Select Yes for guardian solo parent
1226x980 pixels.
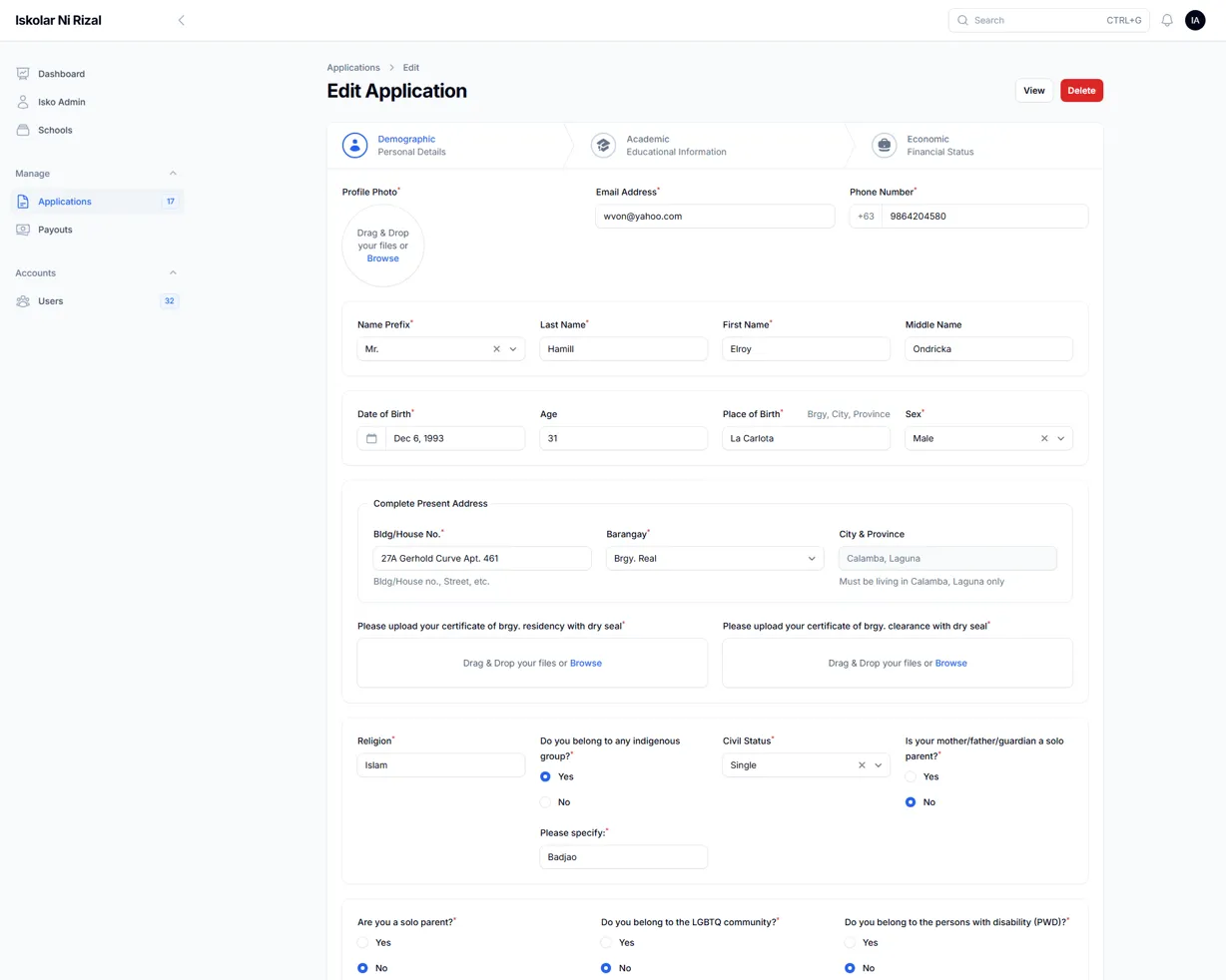(911, 776)
